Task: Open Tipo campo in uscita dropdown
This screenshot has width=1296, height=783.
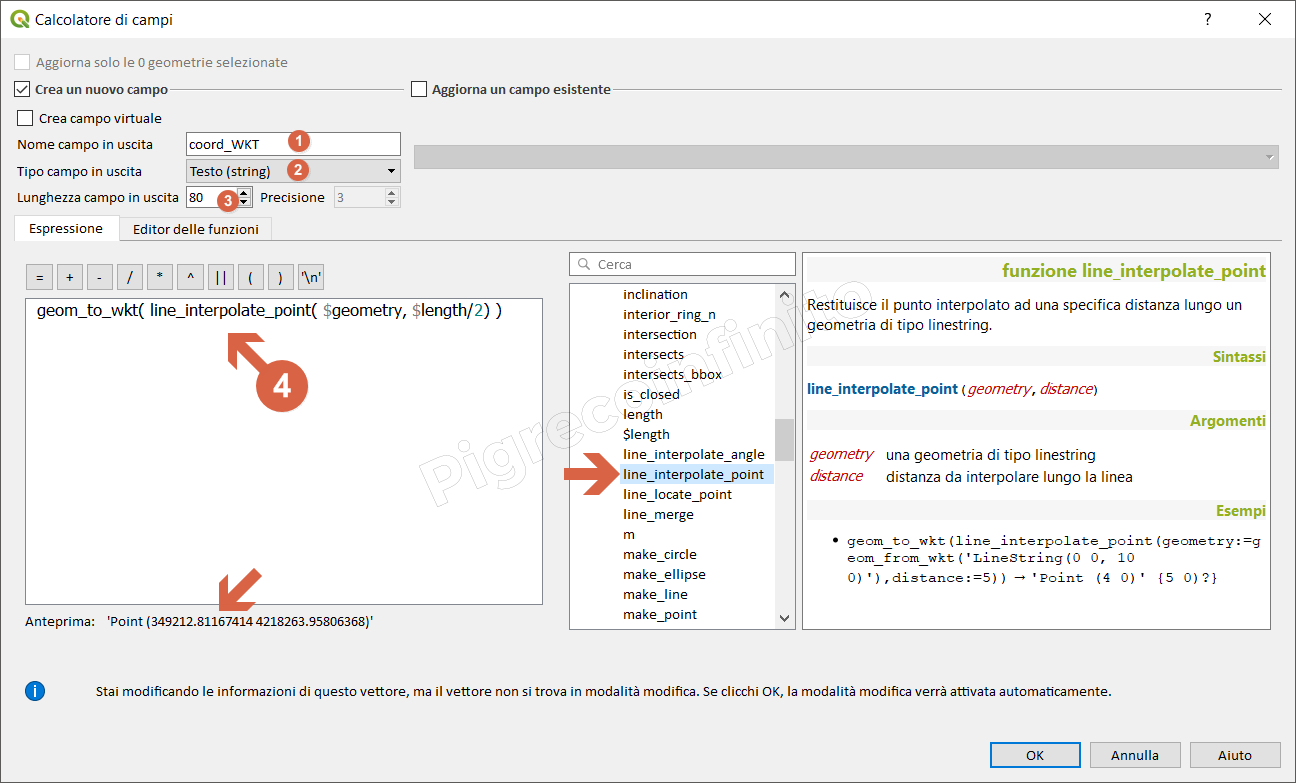Action: click(x=293, y=171)
